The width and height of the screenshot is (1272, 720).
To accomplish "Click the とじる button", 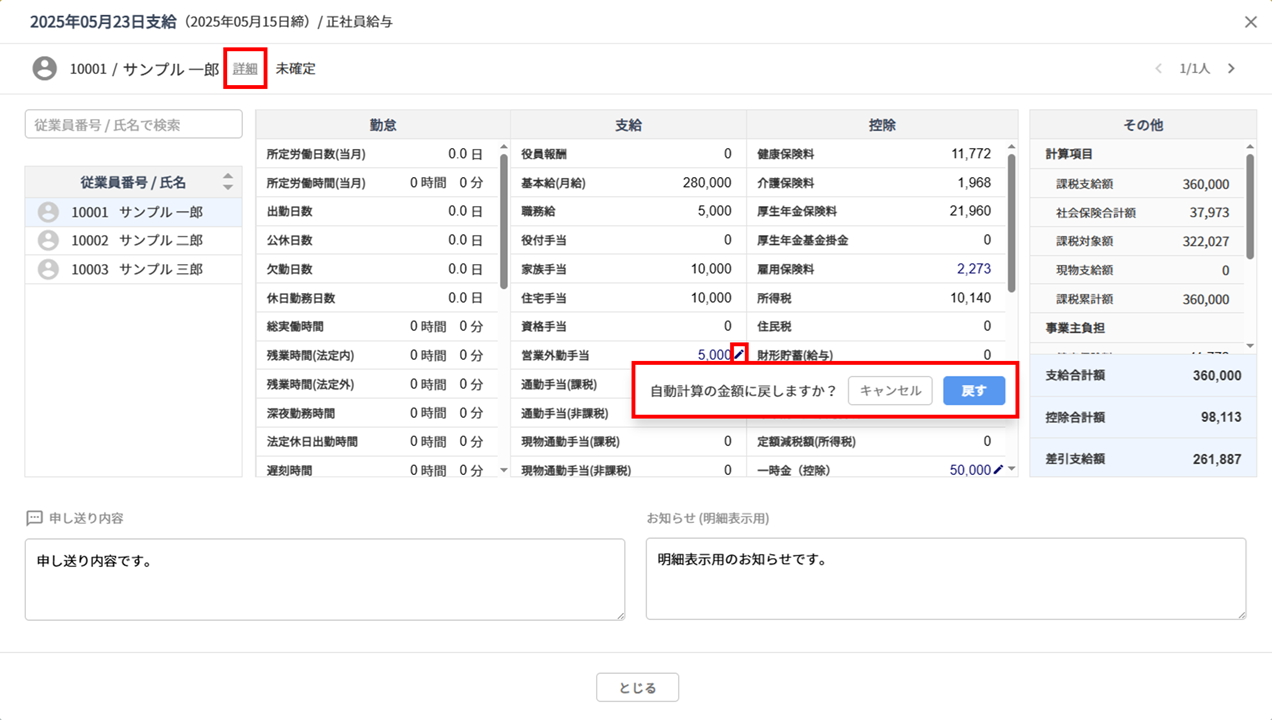I will (638, 688).
